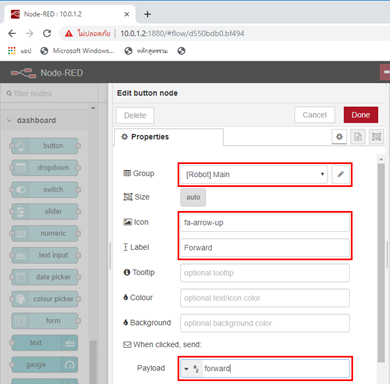The height and width of the screenshot is (384, 390).
Task: Reload the page with refresh icon
Action: [x=47, y=33]
